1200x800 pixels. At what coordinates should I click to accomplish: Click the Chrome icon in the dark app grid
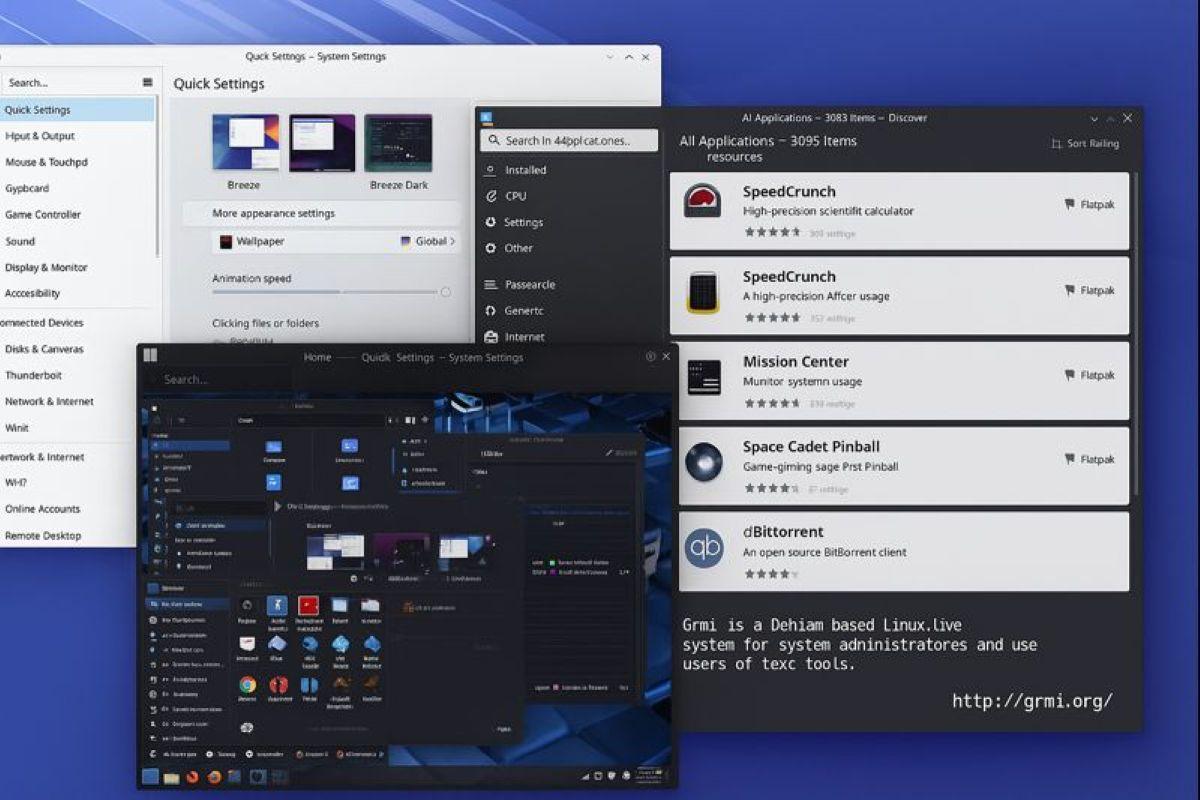click(x=247, y=685)
